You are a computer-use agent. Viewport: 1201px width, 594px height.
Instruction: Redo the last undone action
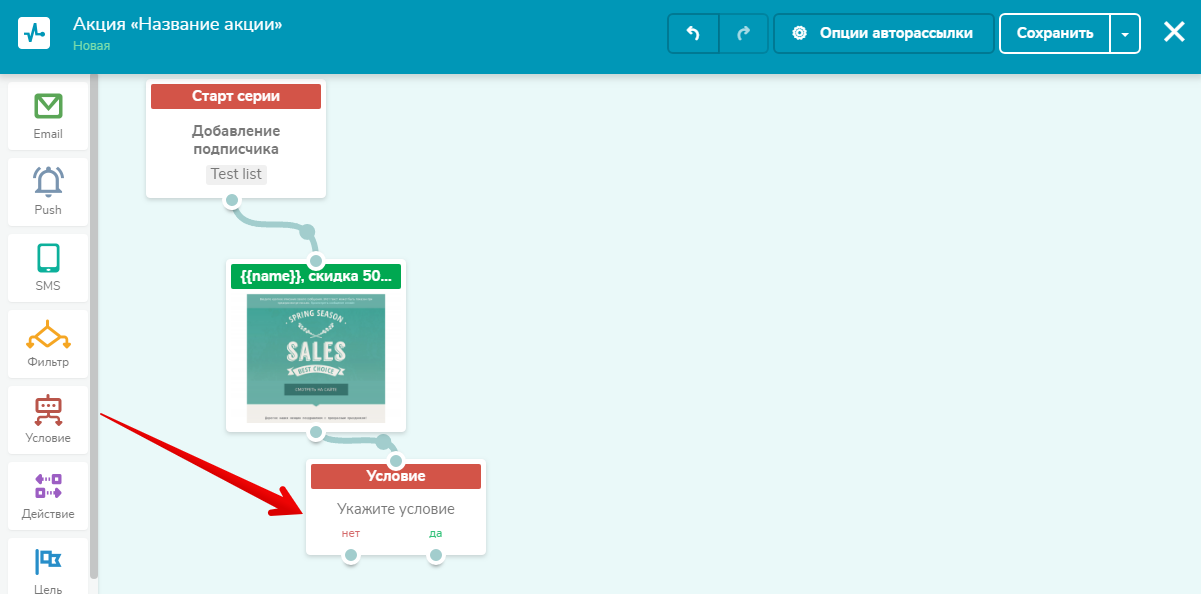[x=743, y=33]
